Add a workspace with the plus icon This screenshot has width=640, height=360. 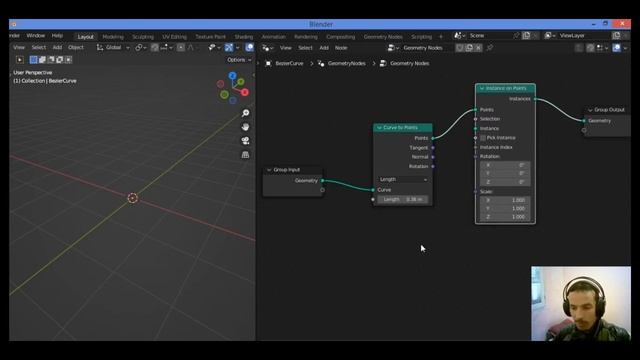440,37
